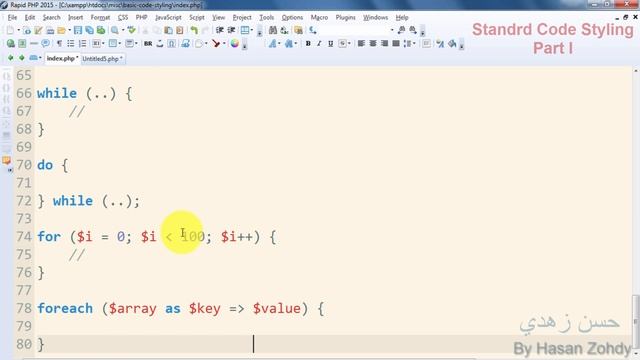640x360 pixels.
Task: Click the Save All icon
Action: [x=89, y=30]
